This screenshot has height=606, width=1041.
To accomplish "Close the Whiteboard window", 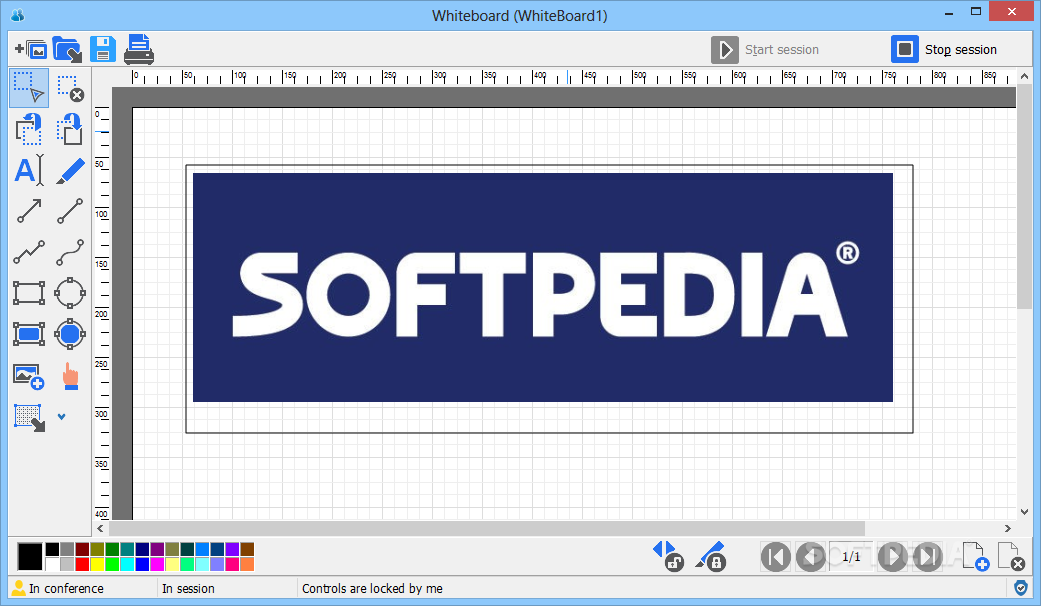I will pos(1012,11).
